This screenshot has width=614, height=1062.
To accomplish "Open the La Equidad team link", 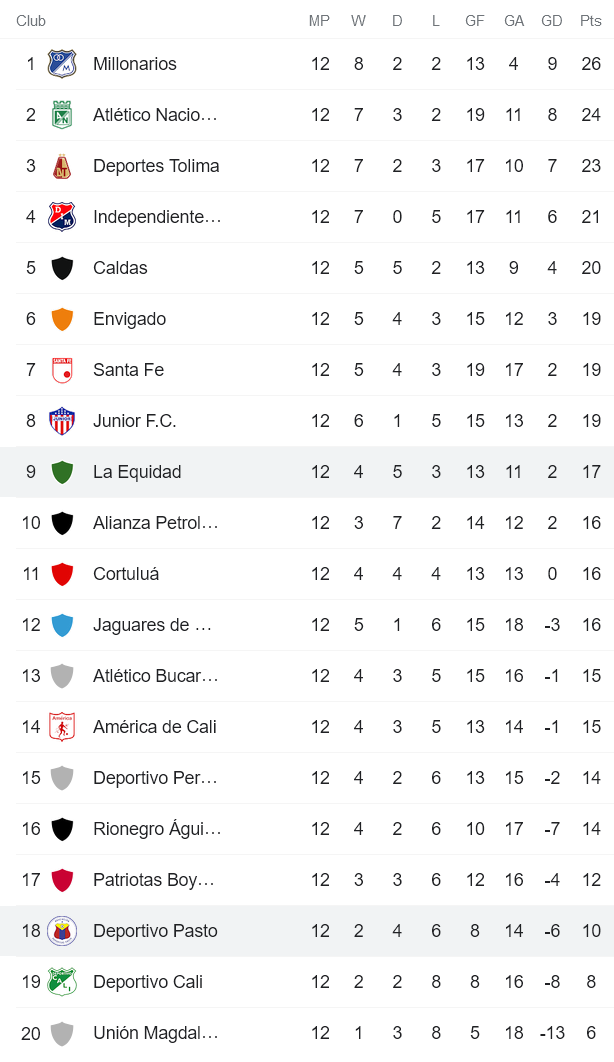I will (x=137, y=472).
